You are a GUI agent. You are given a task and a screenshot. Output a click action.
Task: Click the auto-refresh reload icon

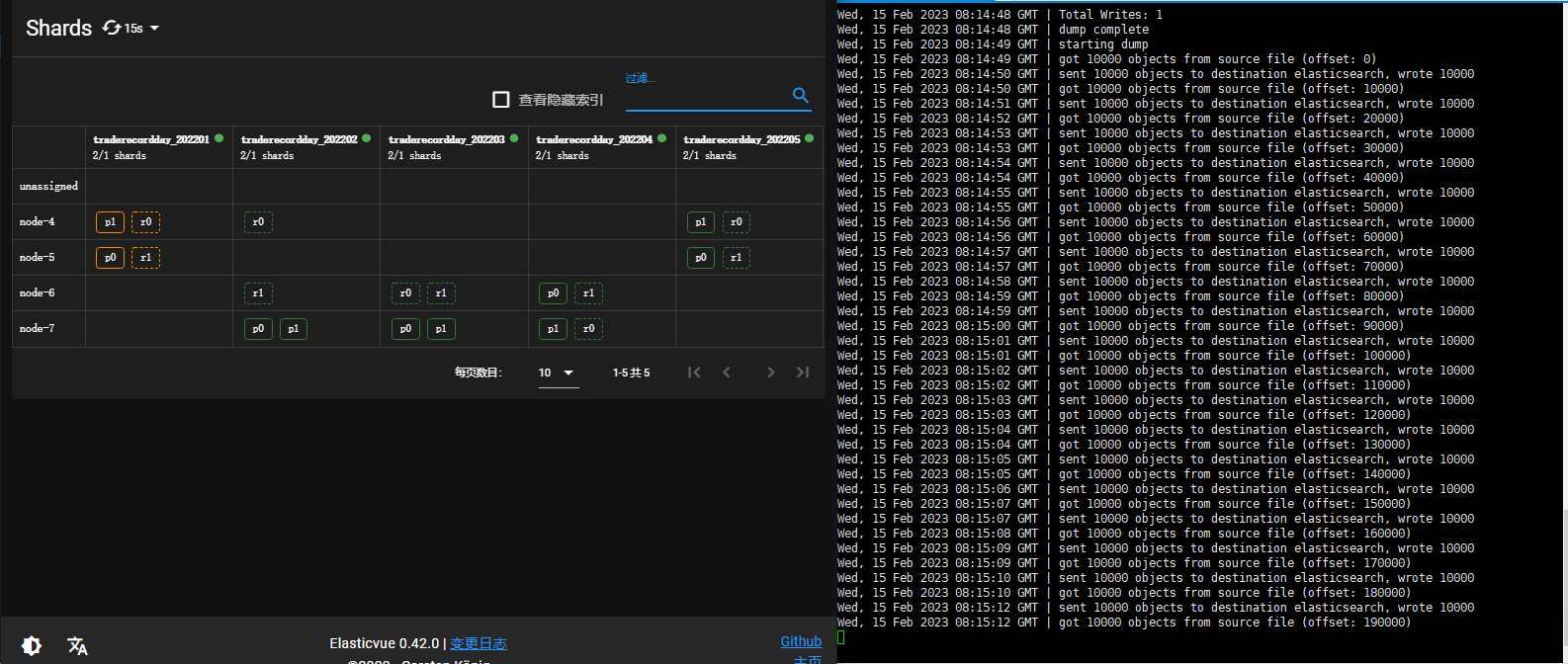point(112,28)
